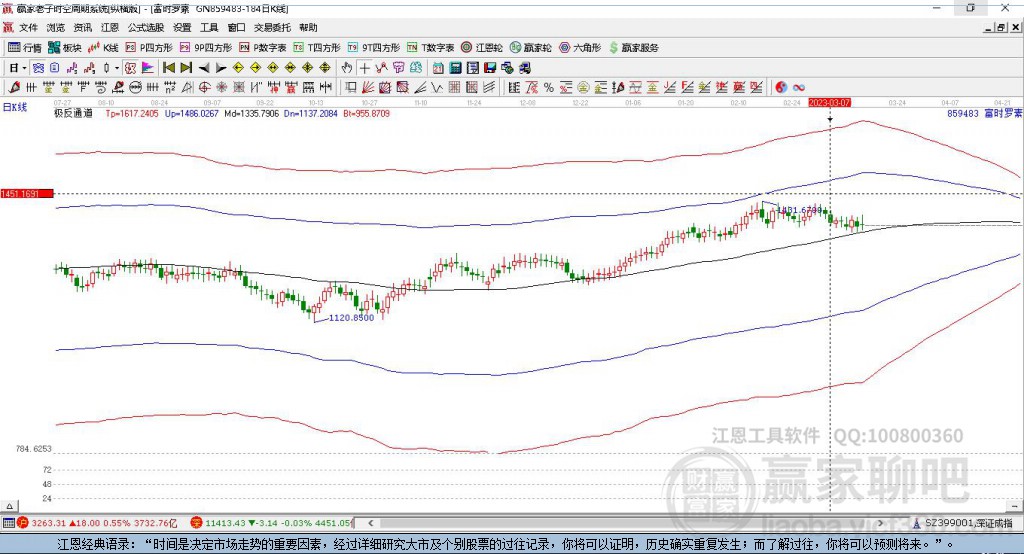Viewport: 1024px width, 554px height.
Task: Open the 公式选股 menu
Action: (x=146, y=27)
